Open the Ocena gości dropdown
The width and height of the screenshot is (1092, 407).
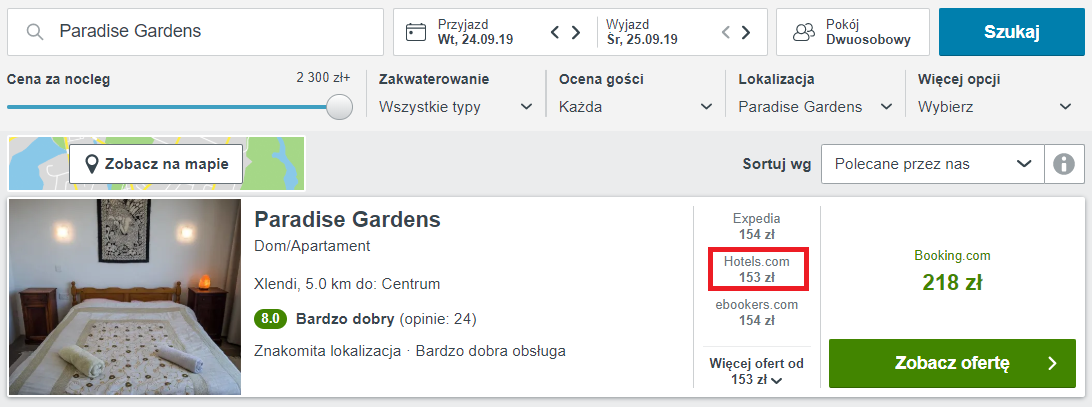click(x=636, y=107)
